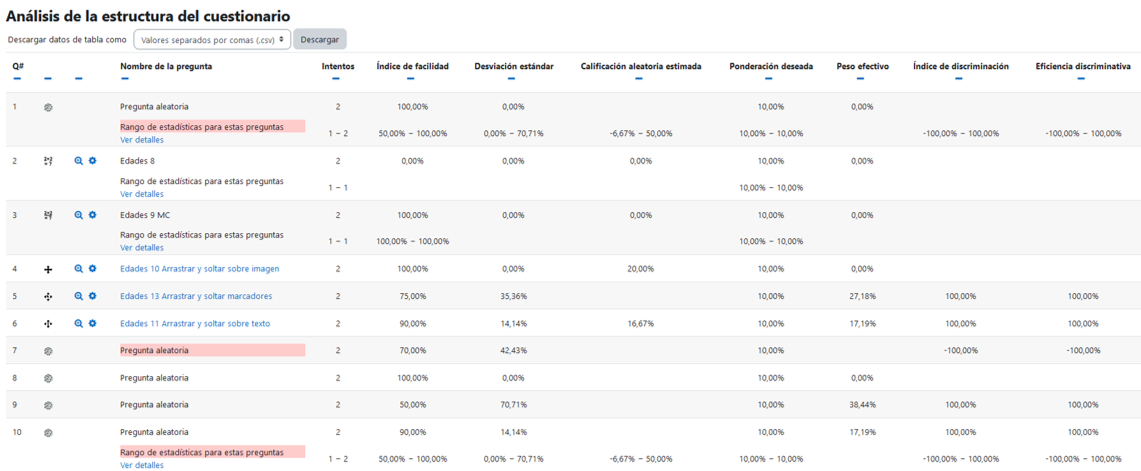This screenshot has width=1141, height=471.
Task: Open the download format dropdown
Action: pos(212,40)
